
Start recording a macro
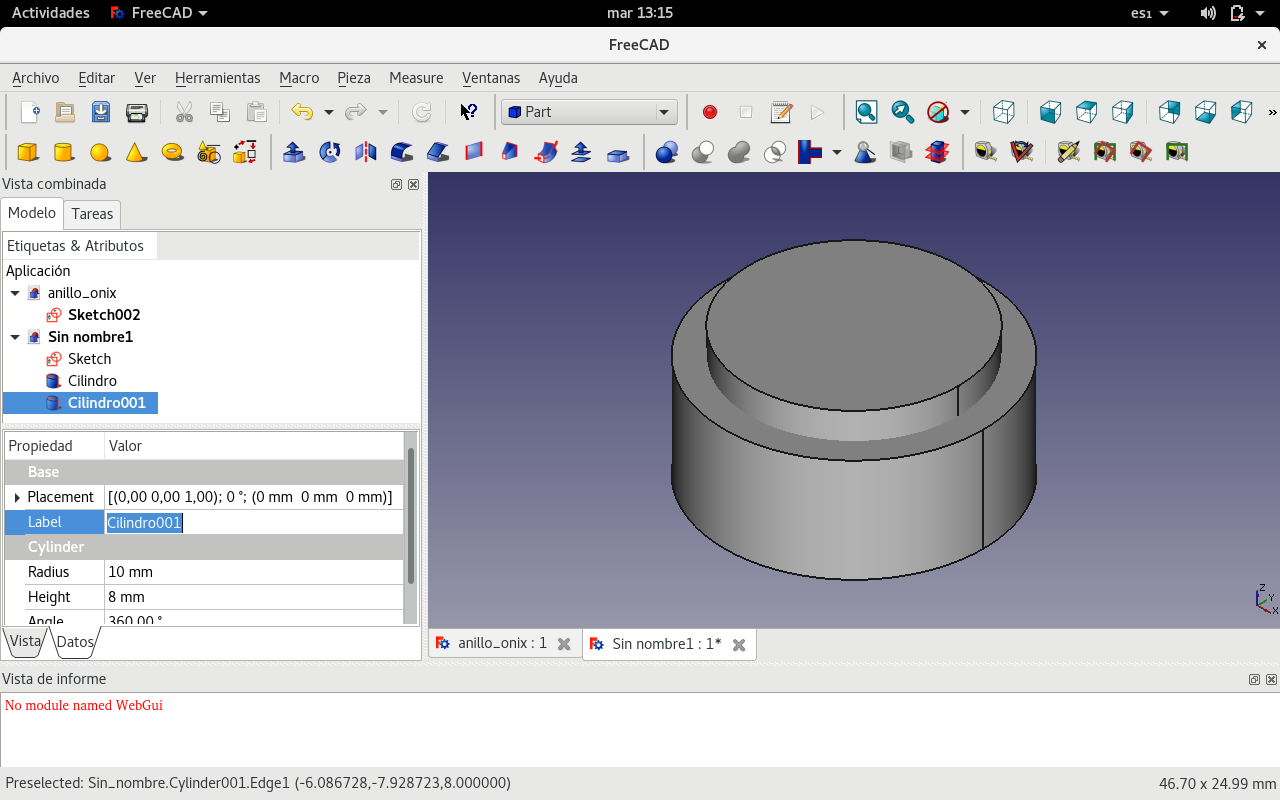click(710, 112)
